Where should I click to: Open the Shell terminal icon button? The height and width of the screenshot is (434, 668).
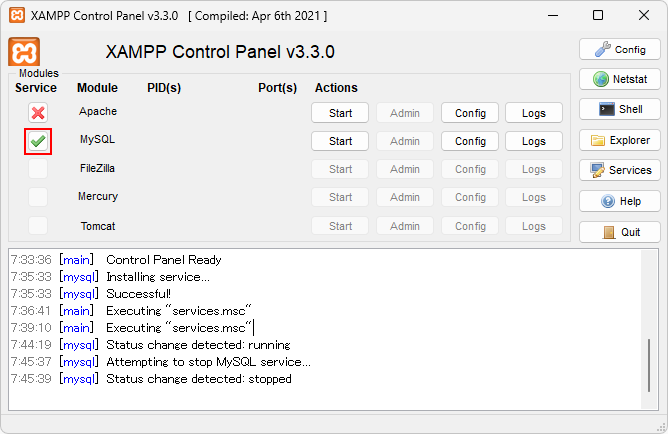(x=620, y=109)
